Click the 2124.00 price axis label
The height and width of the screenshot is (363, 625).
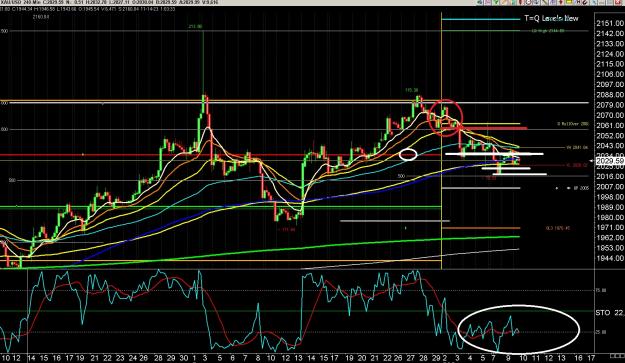(610, 54)
